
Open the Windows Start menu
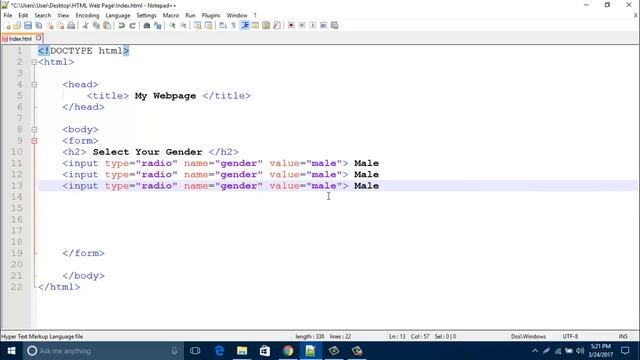[x=11, y=351]
